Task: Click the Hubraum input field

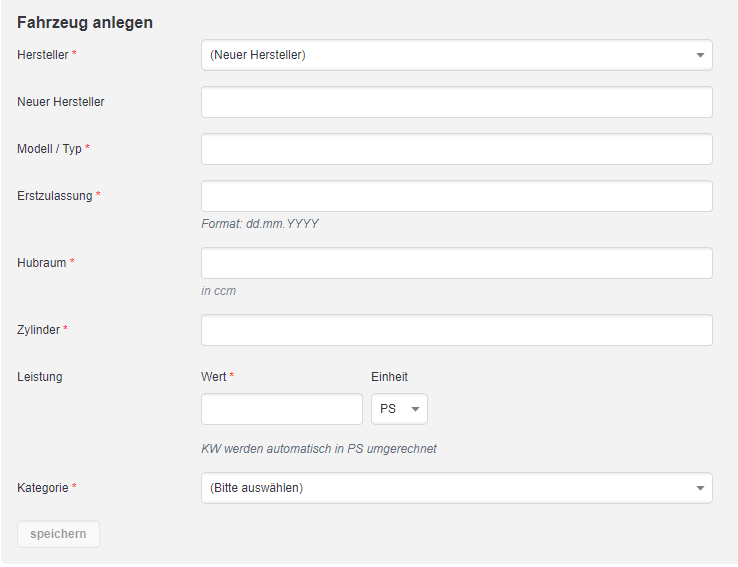Action: (457, 263)
